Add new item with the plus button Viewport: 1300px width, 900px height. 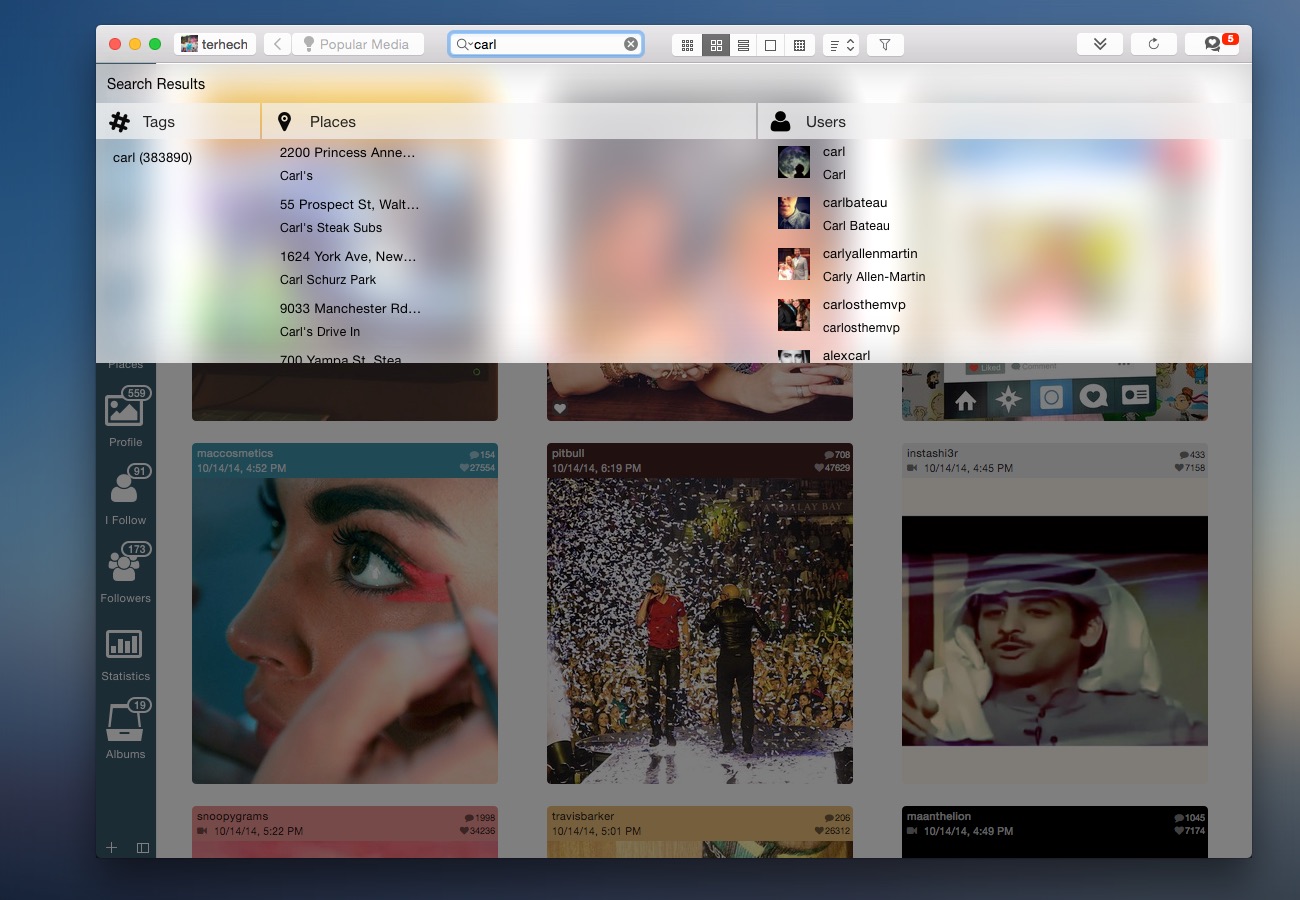click(x=112, y=848)
